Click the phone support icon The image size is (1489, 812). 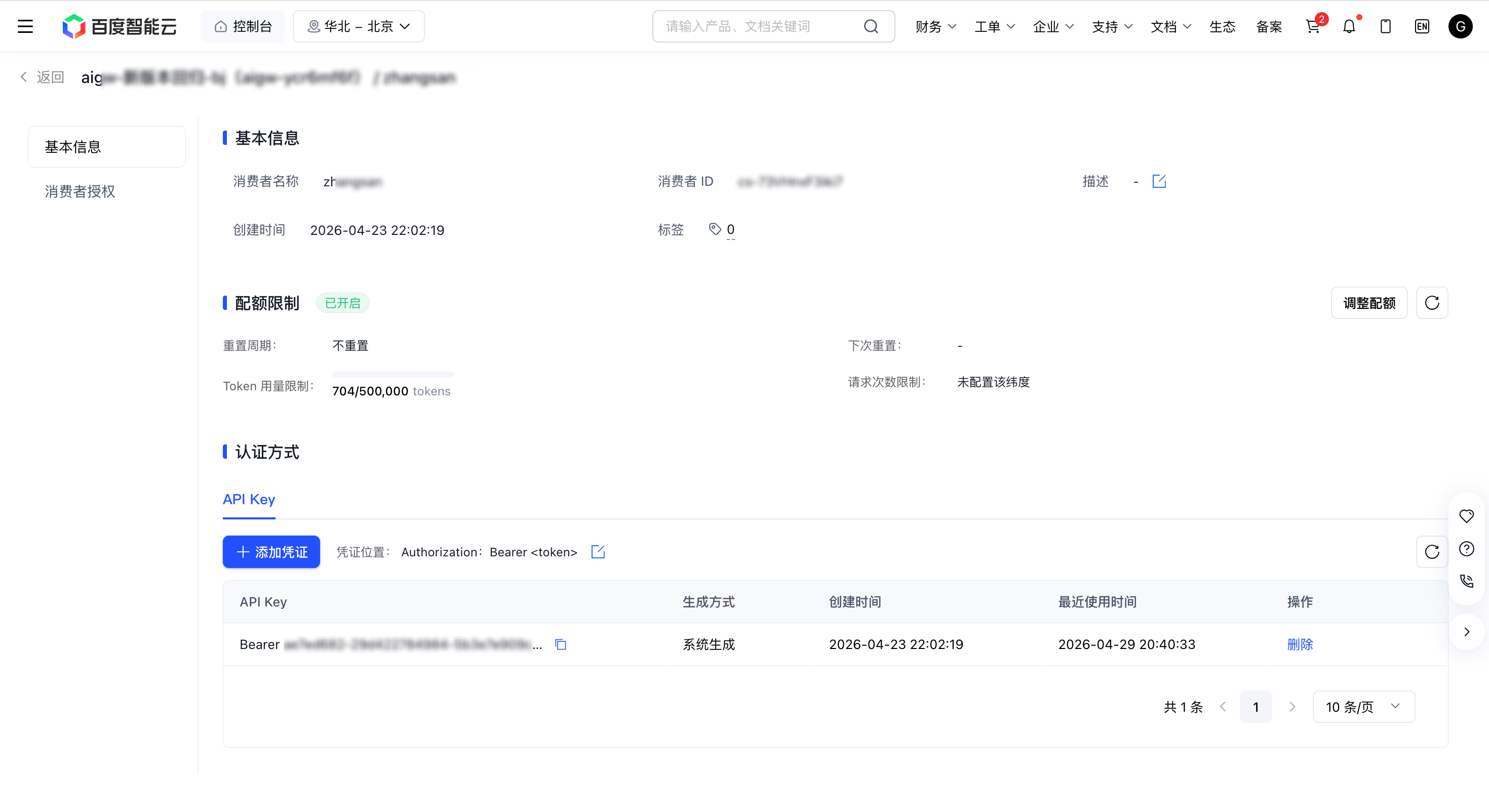1466,581
